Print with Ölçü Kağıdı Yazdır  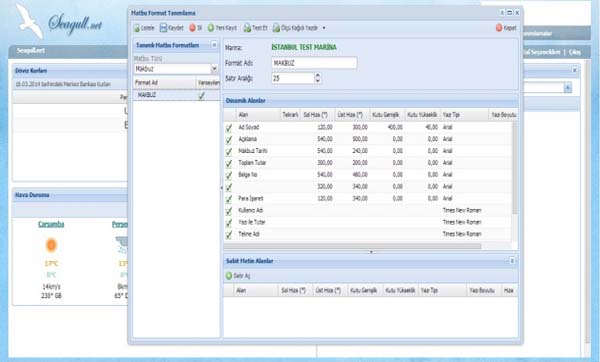pyautogui.click(x=295, y=28)
